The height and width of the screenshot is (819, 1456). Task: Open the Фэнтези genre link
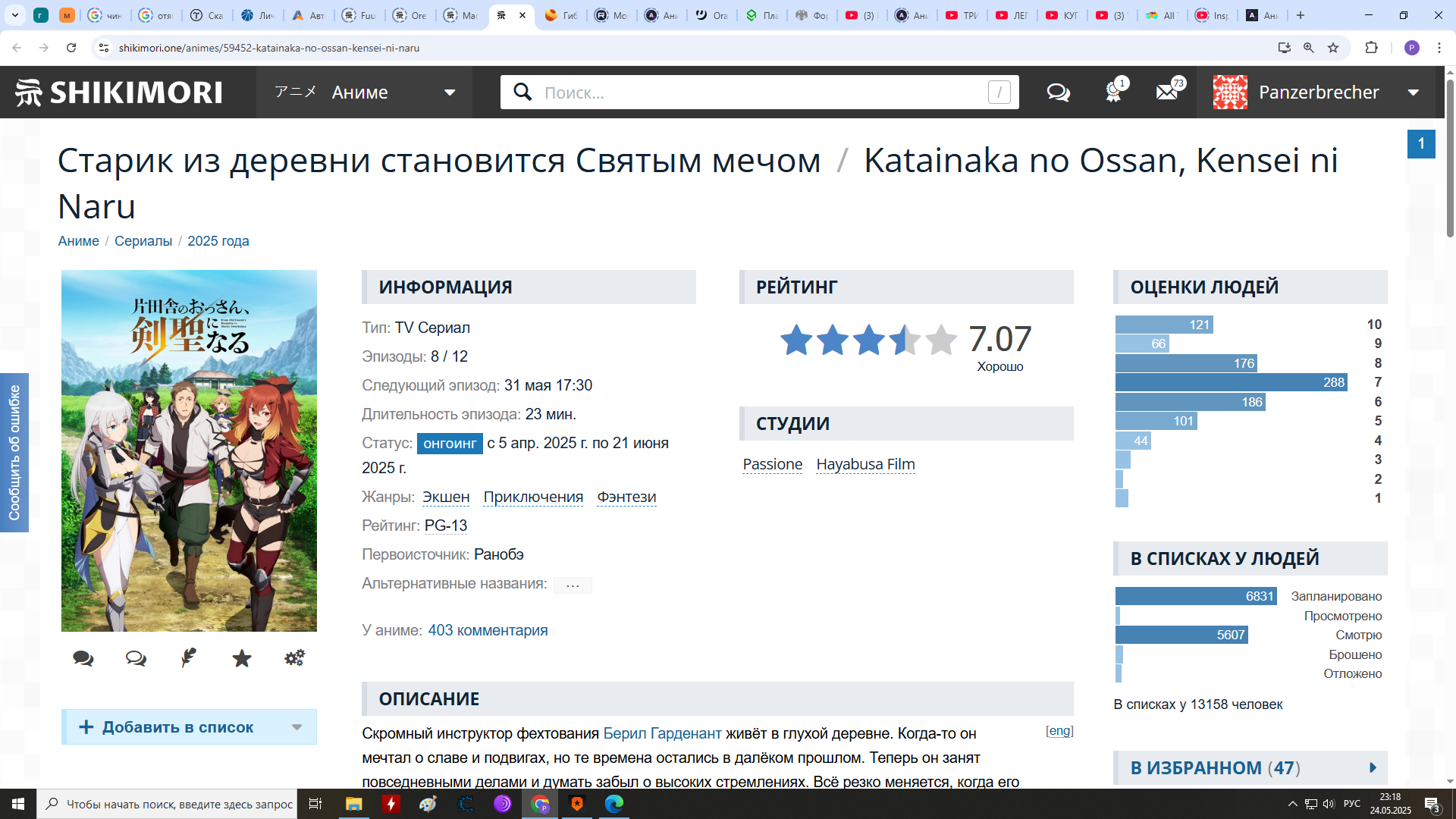[626, 497]
